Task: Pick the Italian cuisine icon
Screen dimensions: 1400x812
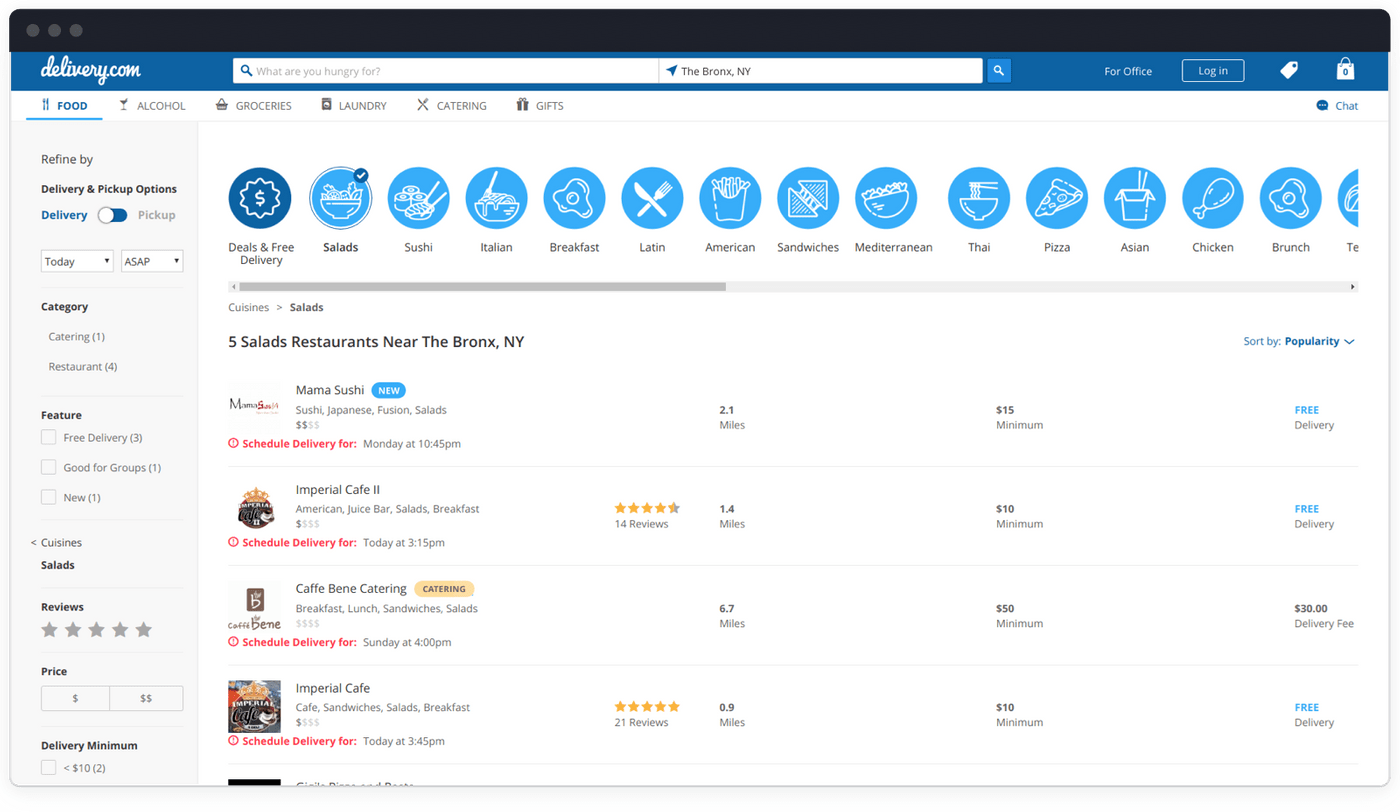Action: tap(496, 198)
